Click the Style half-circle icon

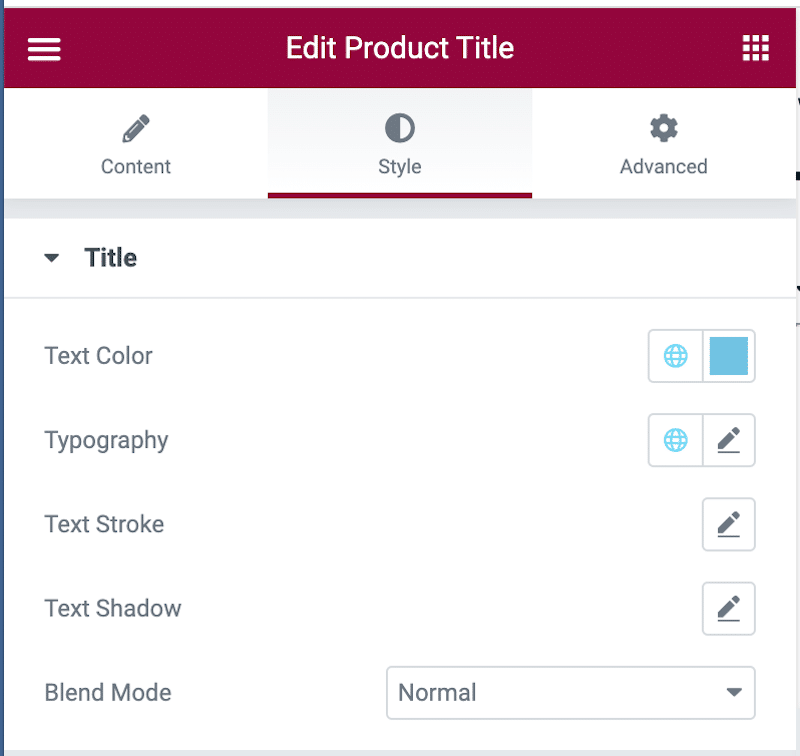pos(400,129)
